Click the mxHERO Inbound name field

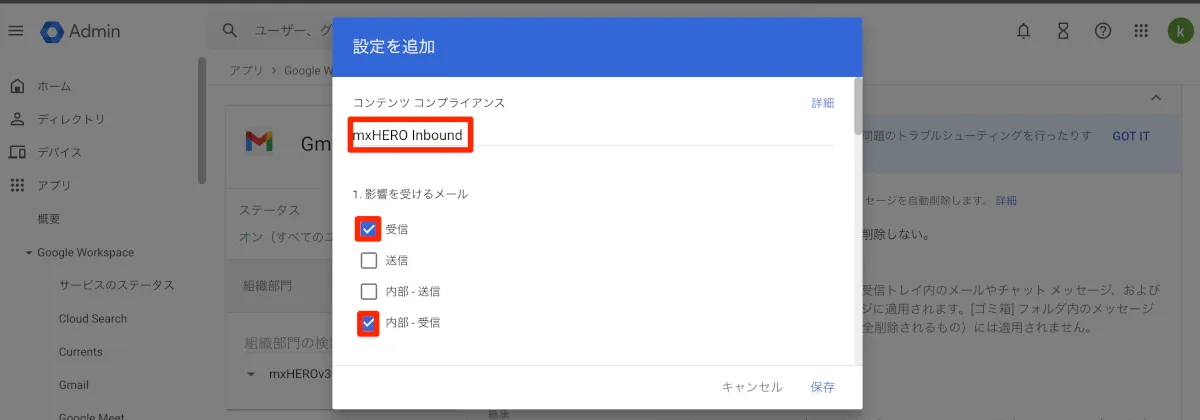(x=590, y=135)
